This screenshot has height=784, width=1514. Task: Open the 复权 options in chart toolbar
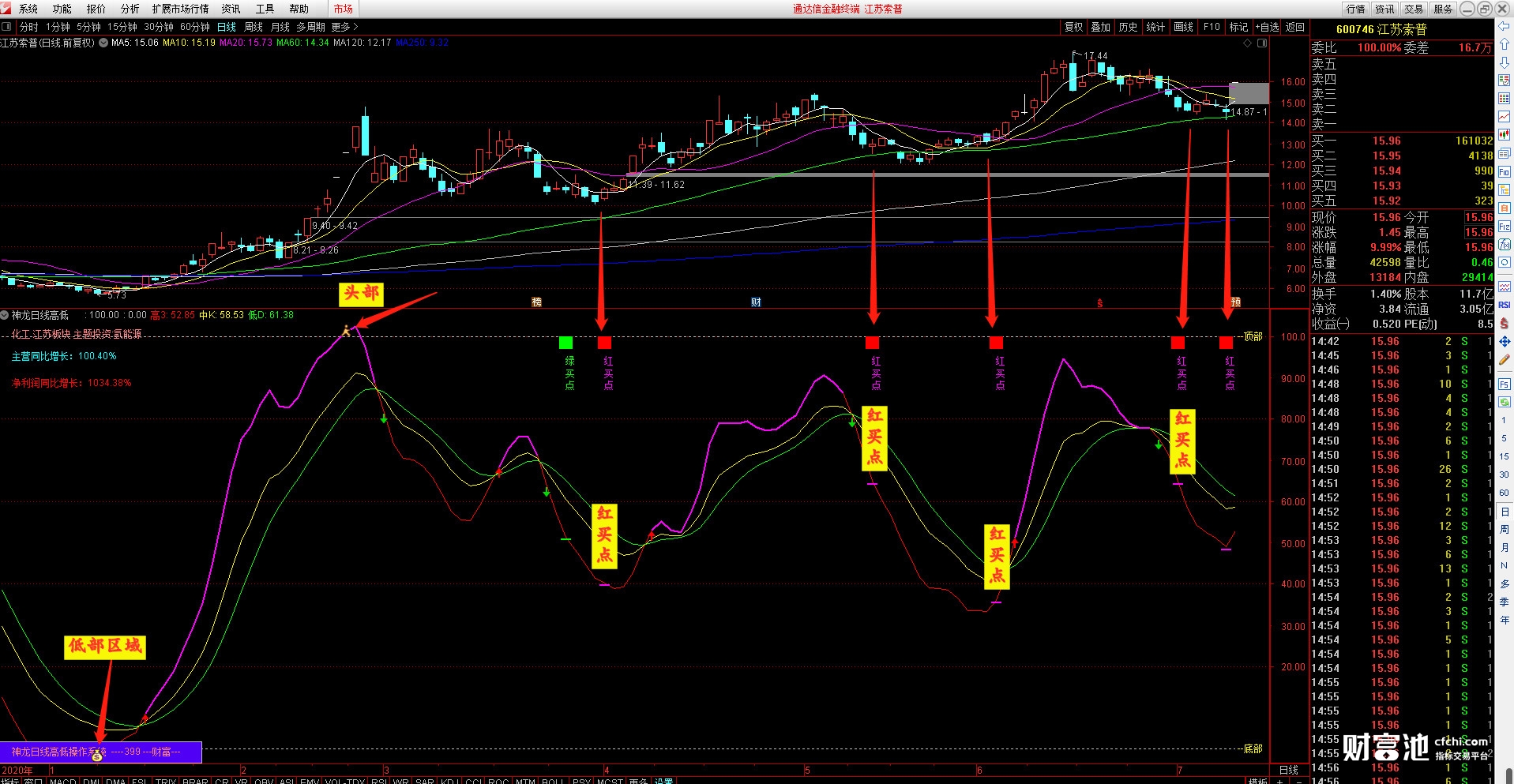(1074, 27)
